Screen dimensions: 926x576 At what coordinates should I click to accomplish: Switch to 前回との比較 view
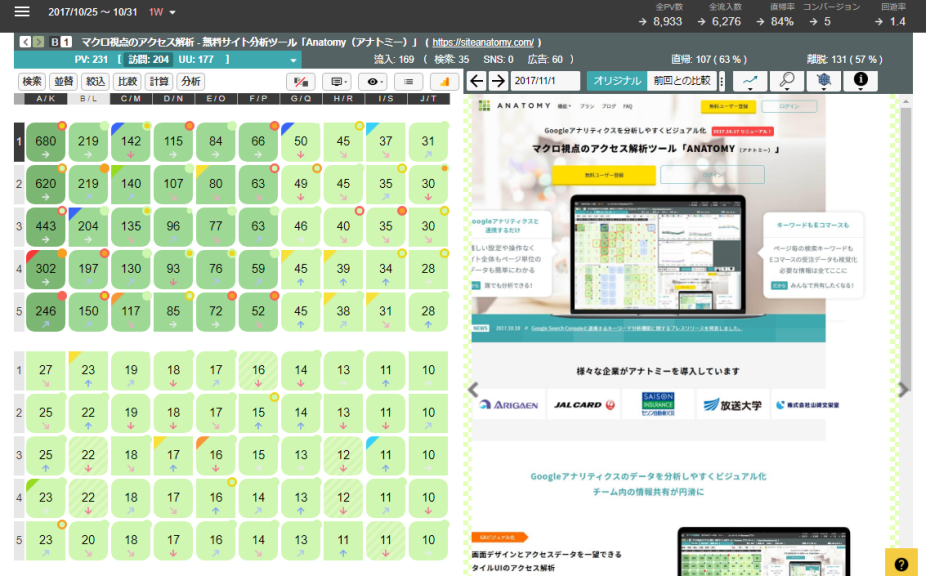click(x=682, y=81)
